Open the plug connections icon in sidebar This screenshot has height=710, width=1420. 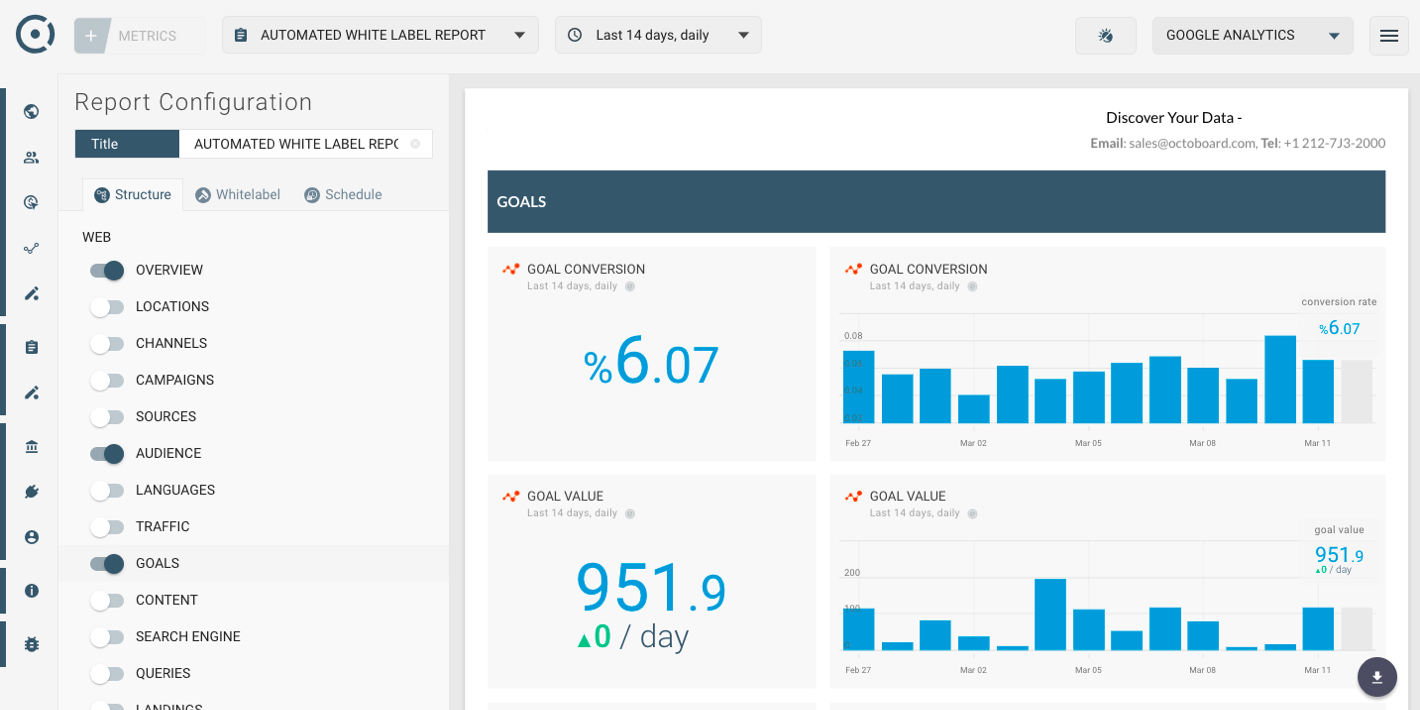[31, 491]
